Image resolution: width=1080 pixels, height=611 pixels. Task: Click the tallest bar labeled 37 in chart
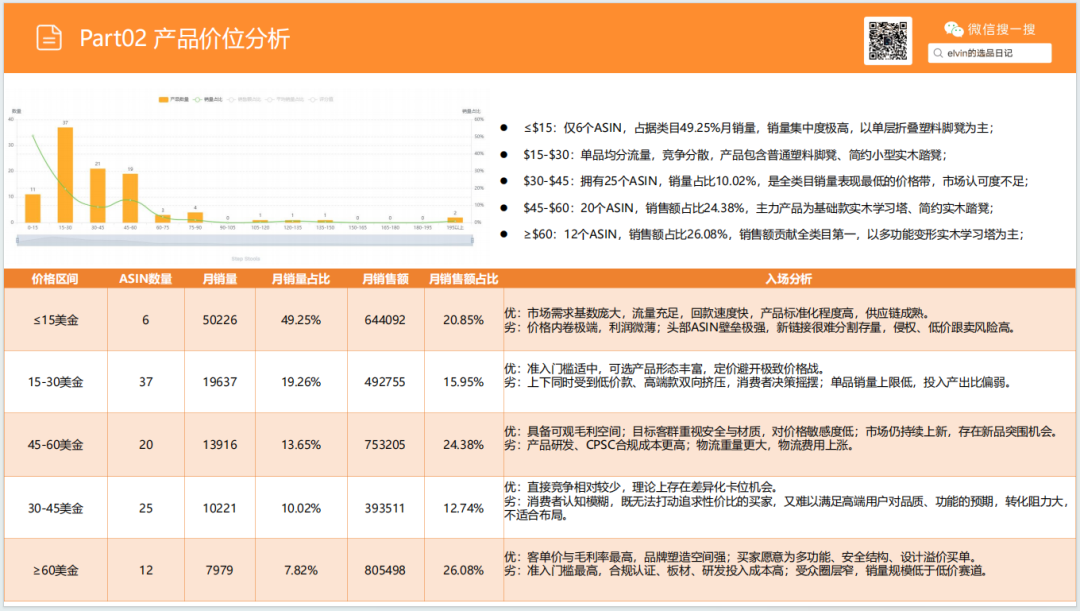[x=65, y=175]
